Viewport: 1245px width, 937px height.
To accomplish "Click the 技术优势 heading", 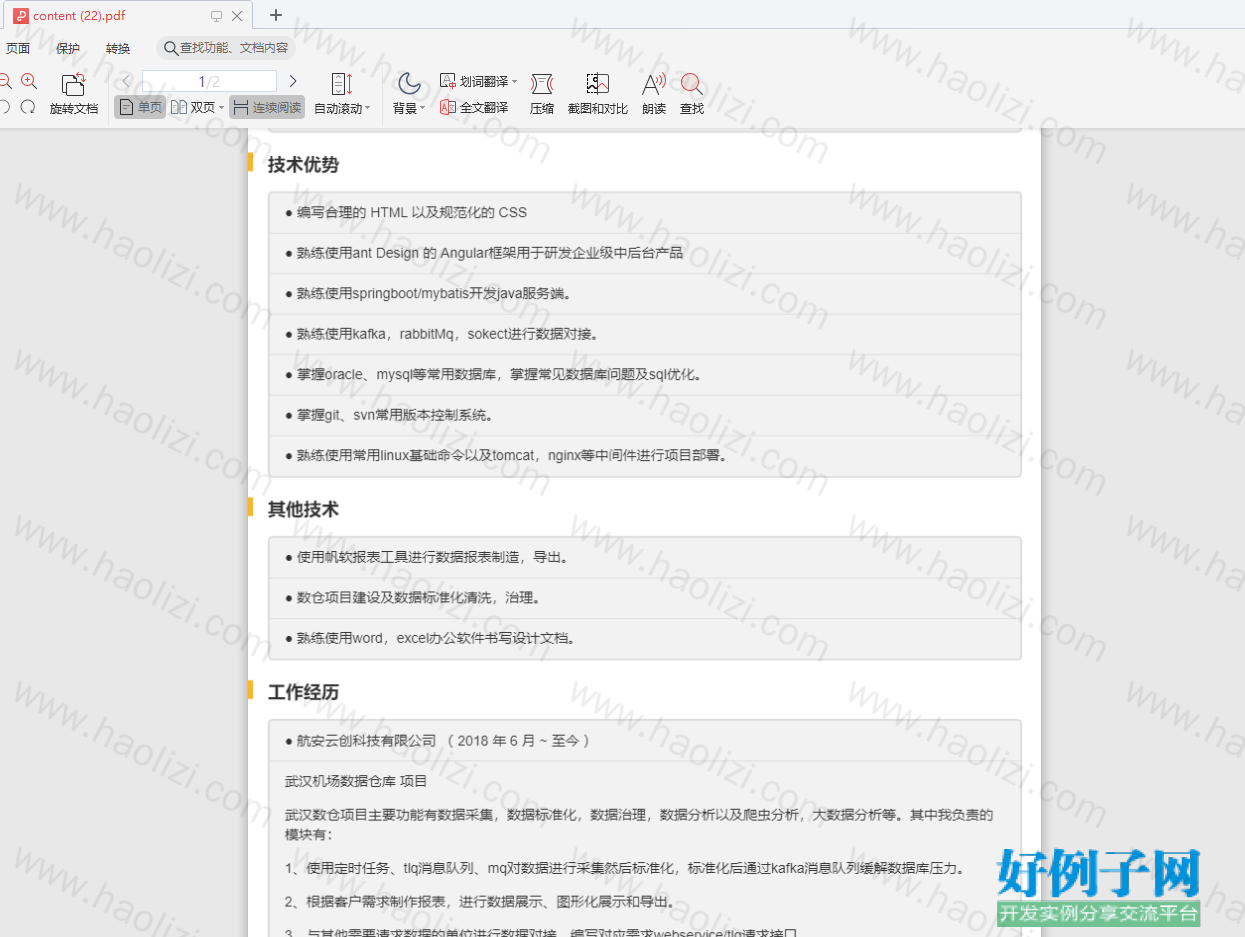I will click(x=303, y=165).
